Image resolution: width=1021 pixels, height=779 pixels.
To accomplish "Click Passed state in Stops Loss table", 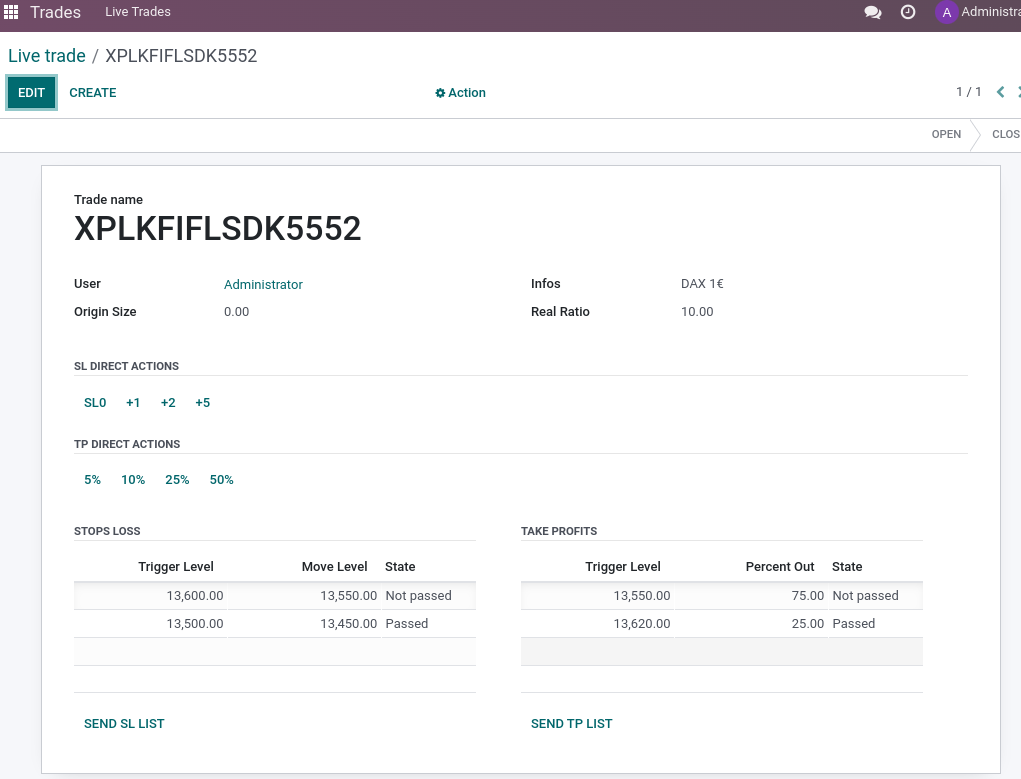I will click(x=407, y=623).
